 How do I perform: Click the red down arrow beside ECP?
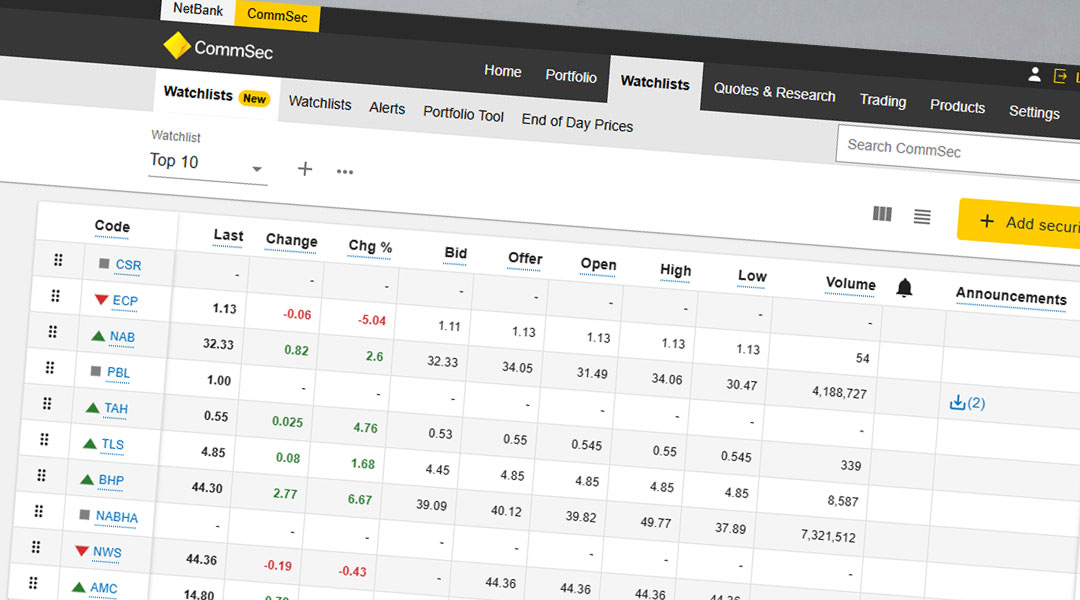pyautogui.click(x=101, y=299)
